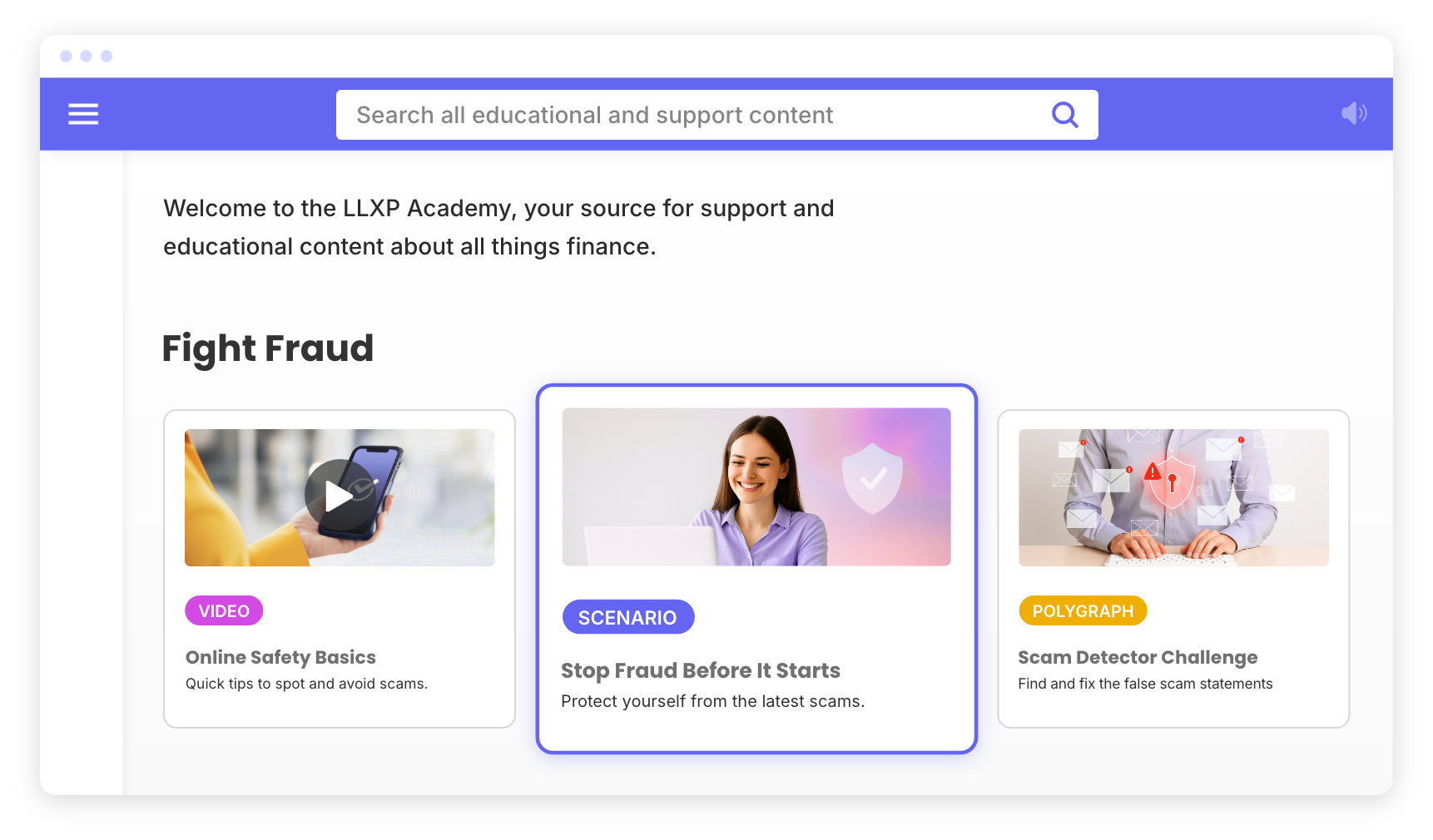The width and height of the screenshot is (1433, 840).
Task: Open the hamburger navigation menu
Action: coord(83,114)
